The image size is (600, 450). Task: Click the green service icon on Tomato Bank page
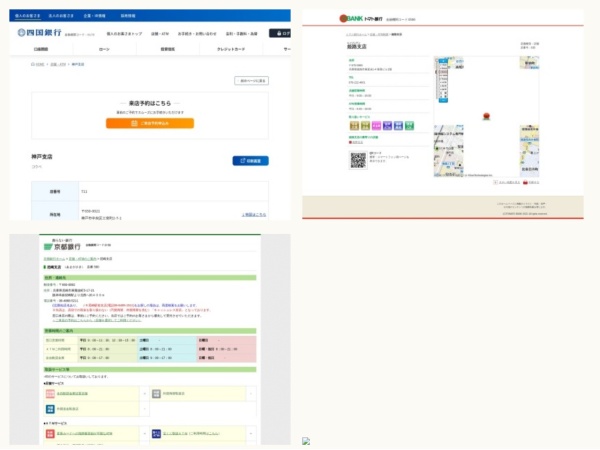(409, 126)
